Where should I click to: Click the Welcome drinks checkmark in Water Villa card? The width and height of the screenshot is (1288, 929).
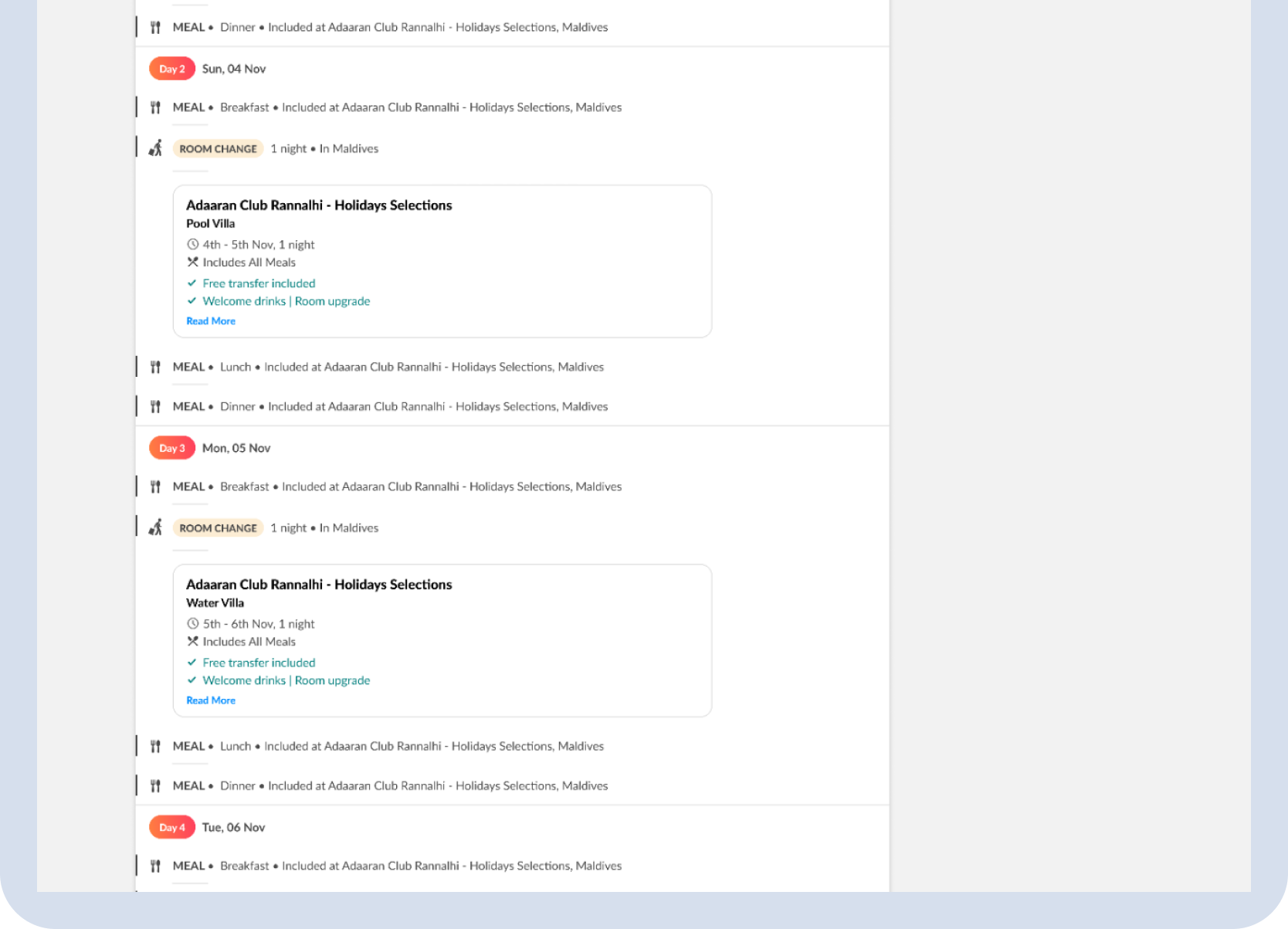pyautogui.click(x=192, y=680)
